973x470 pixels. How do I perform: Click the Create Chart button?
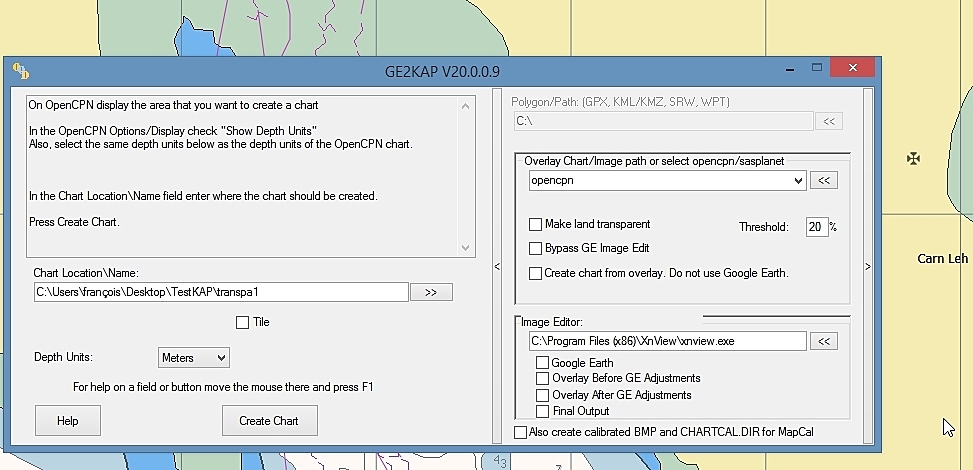pyautogui.click(x=269, y=421)
